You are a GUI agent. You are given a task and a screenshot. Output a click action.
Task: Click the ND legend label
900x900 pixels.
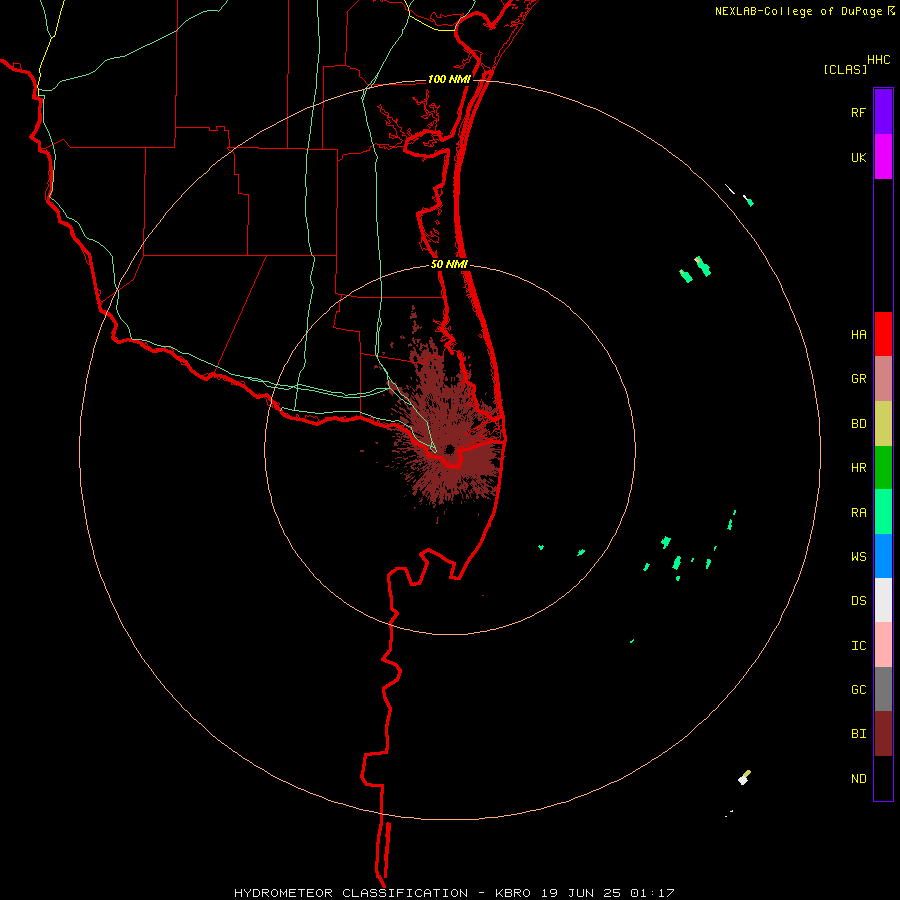[858, 779]
